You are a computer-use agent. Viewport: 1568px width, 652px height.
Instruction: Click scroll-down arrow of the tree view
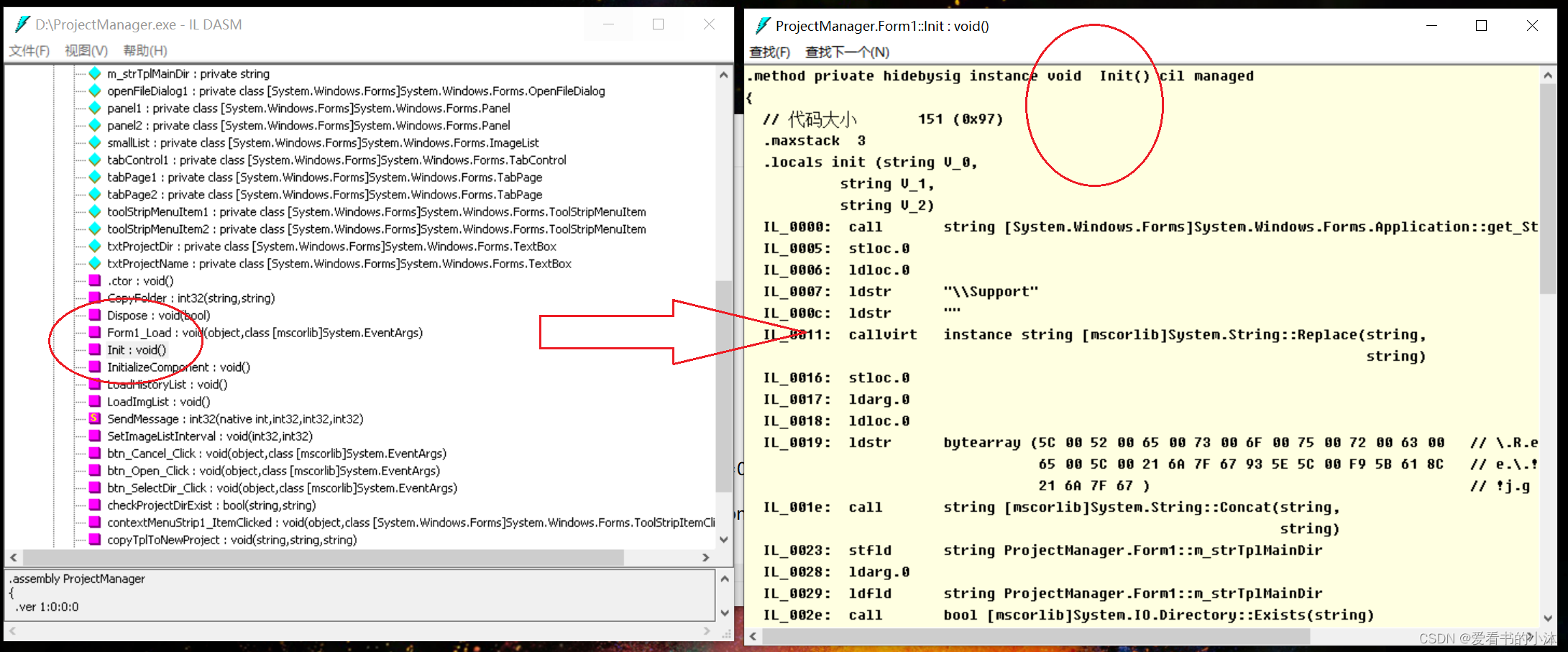(x=724, y=539)
